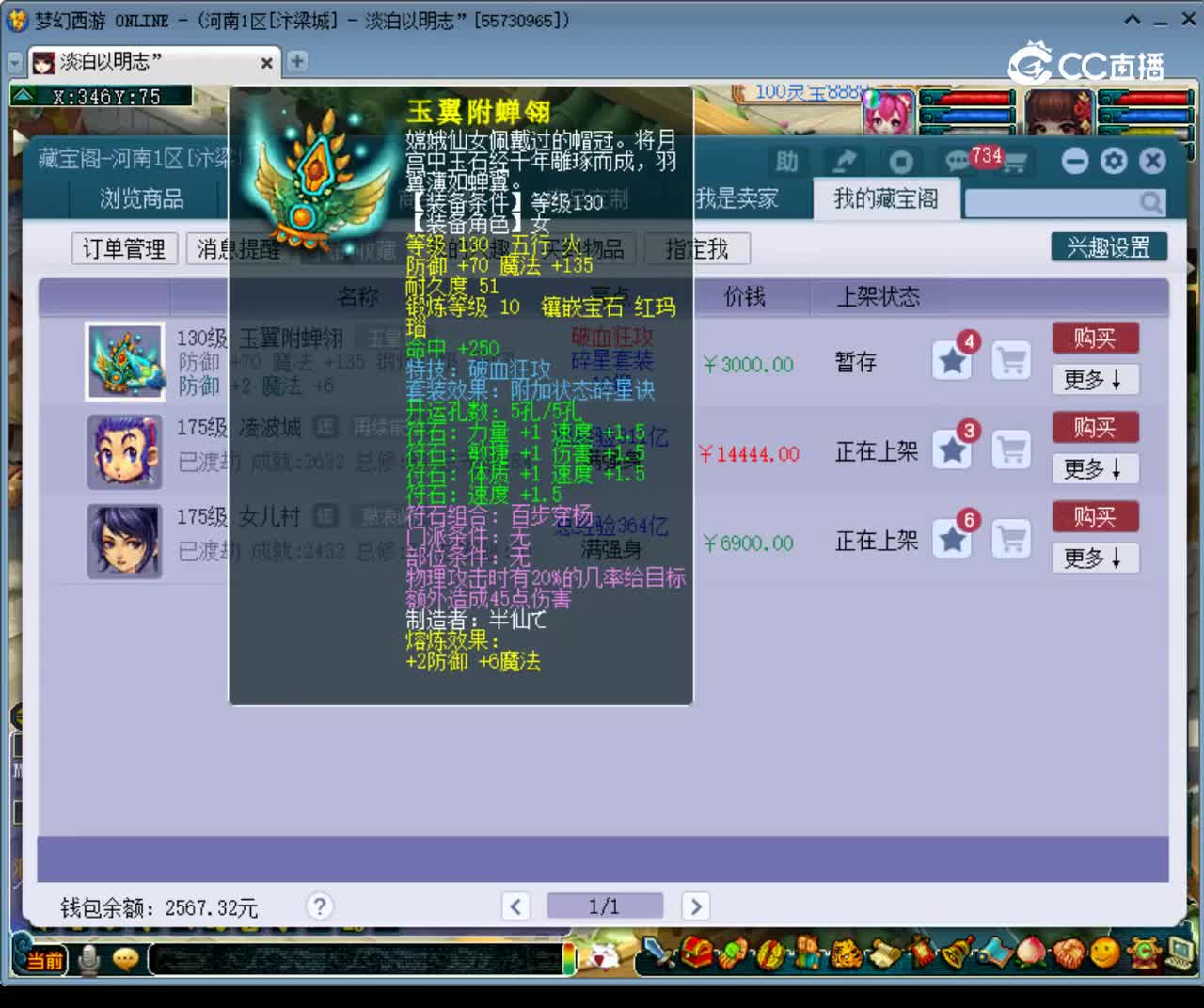Add 女儿村 character to cart

pos(1012,539)
